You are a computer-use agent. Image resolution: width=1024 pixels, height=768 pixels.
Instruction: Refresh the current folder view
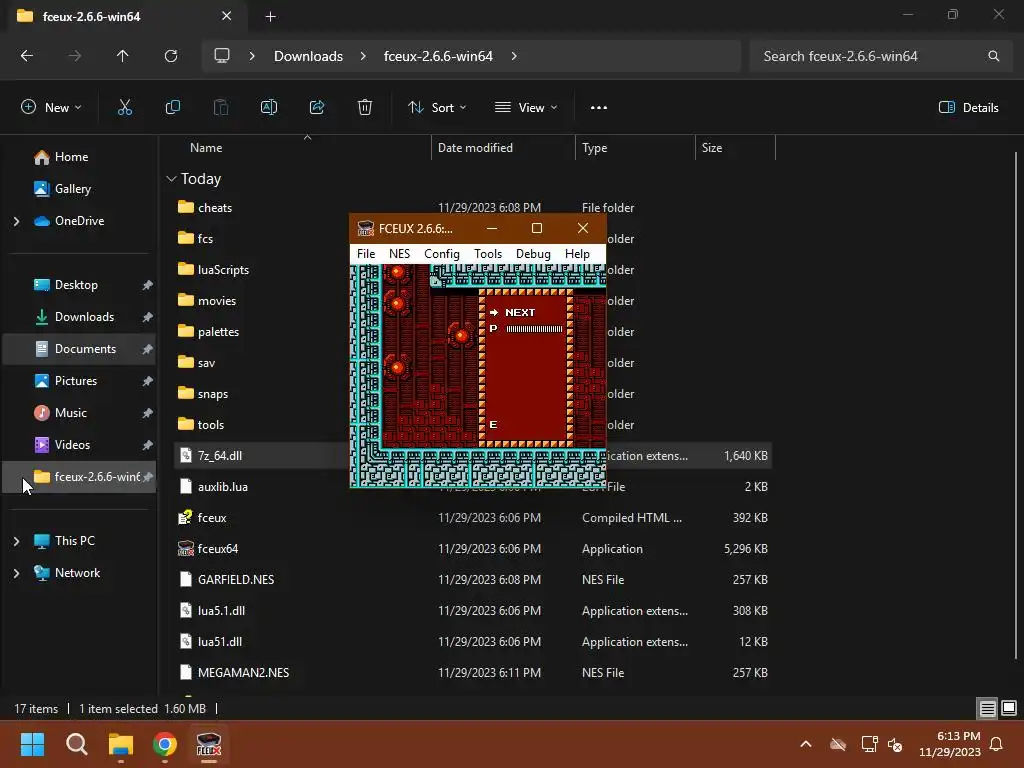click(171, 56)
